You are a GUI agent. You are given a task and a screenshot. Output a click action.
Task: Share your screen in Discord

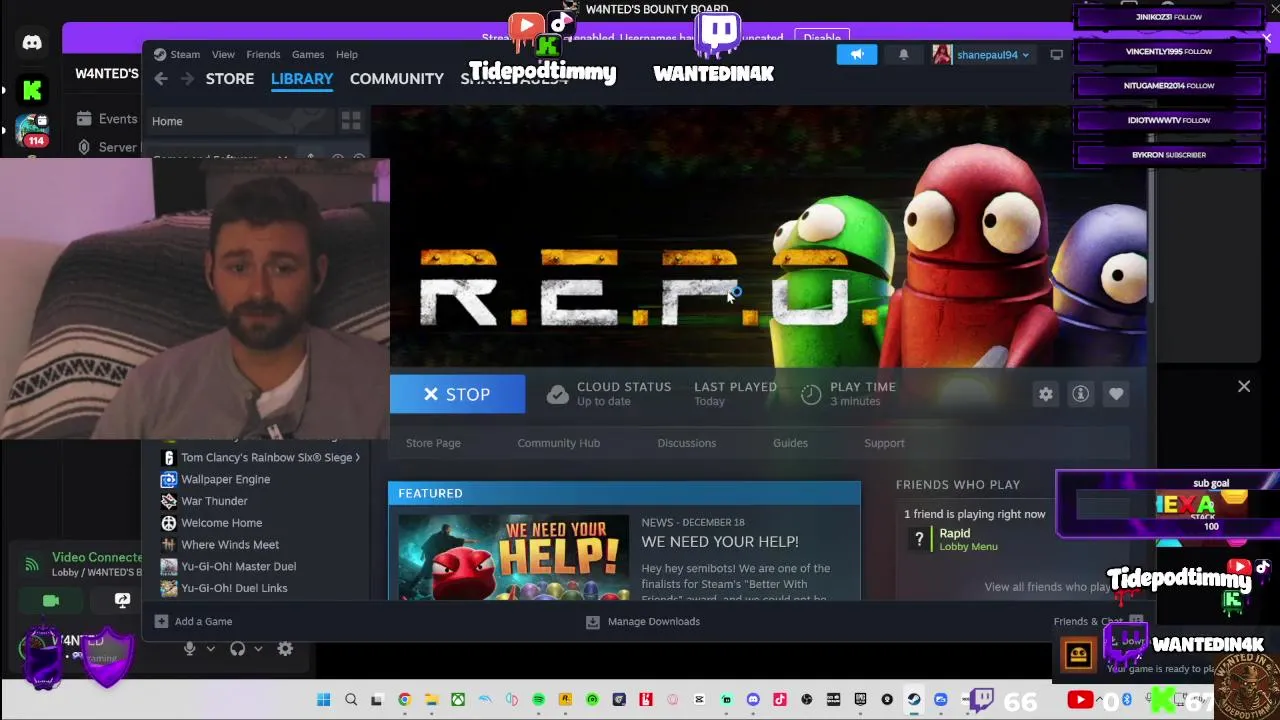click(122, 600)
